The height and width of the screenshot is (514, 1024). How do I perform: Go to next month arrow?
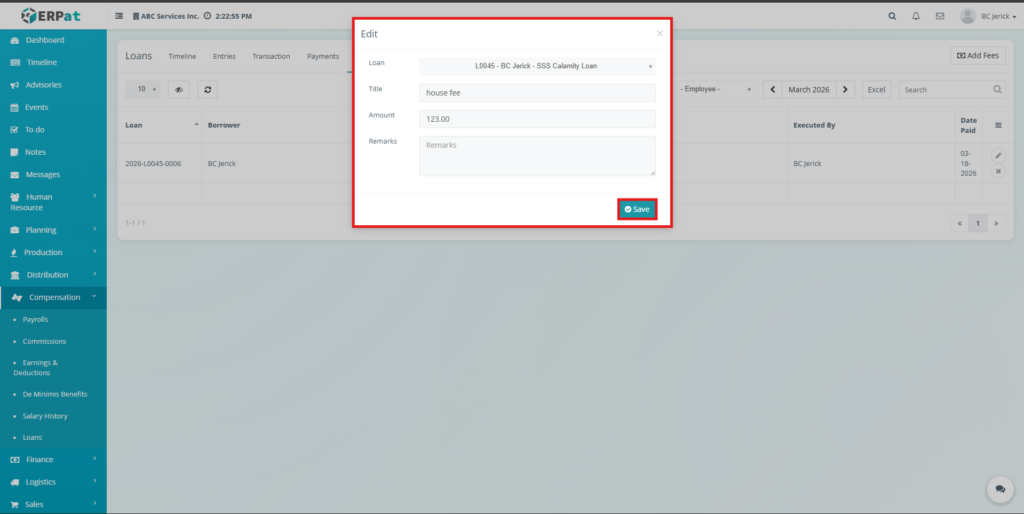[x=846, y=89]
